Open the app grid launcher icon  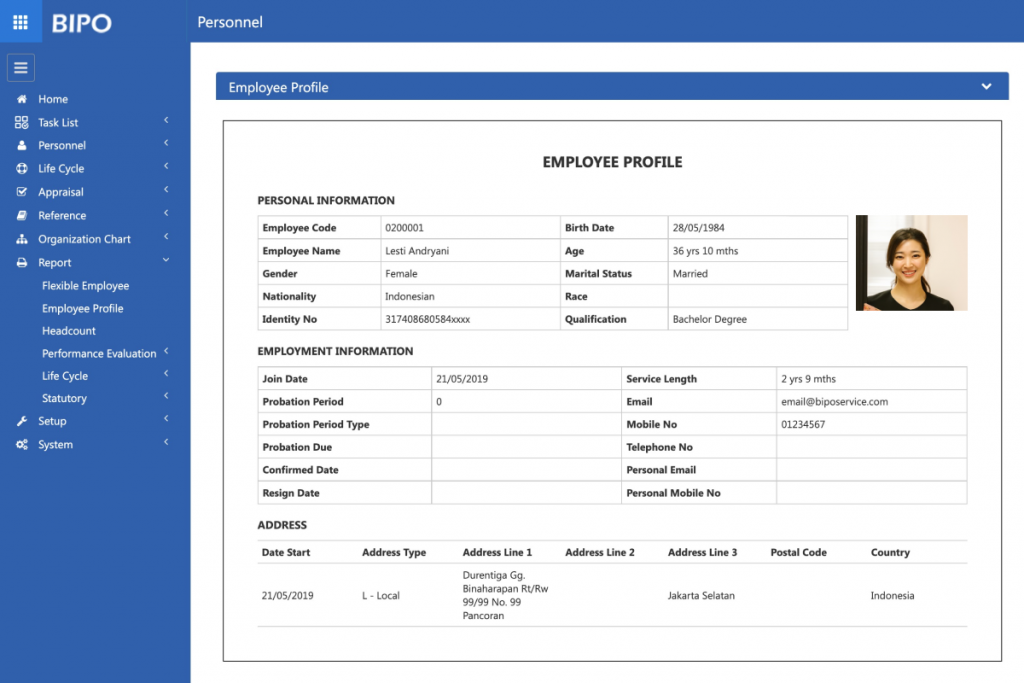pyautogui.click(x=20, y=21)
